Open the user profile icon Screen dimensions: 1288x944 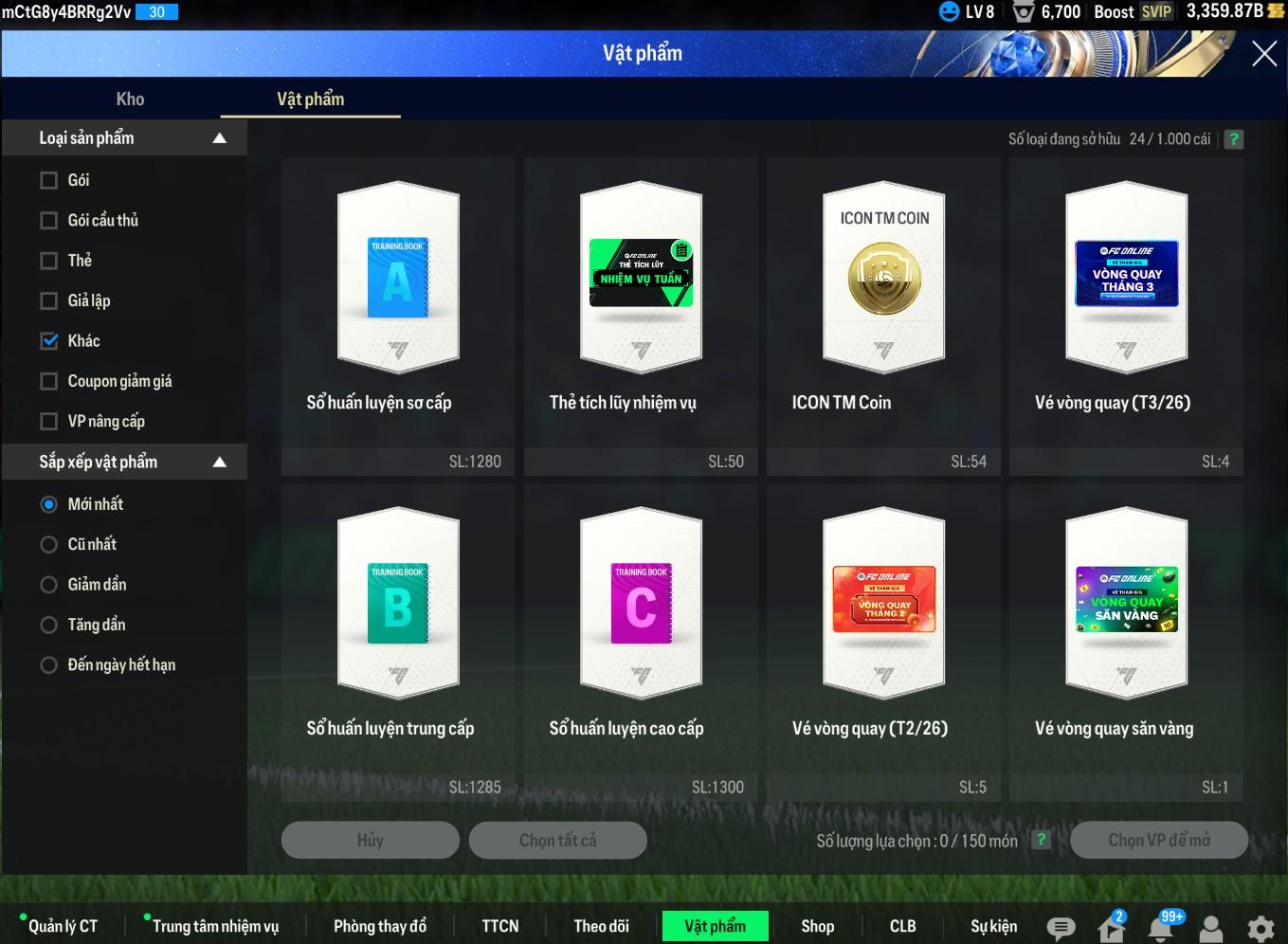click(1210, 928)
